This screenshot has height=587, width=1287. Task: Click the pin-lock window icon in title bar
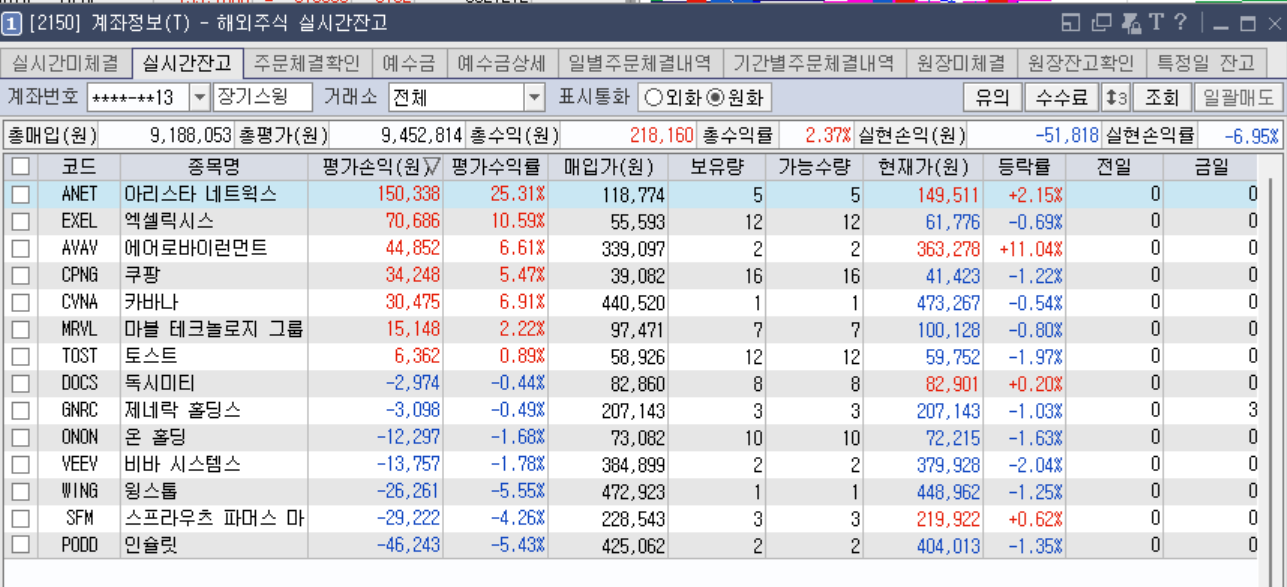[1131, 23]
